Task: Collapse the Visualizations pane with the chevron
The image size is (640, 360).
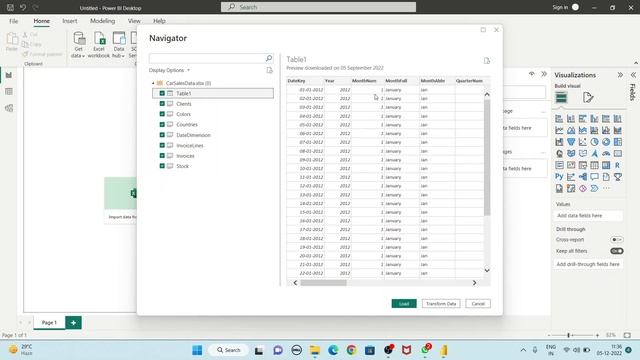Action: [620, 75]
